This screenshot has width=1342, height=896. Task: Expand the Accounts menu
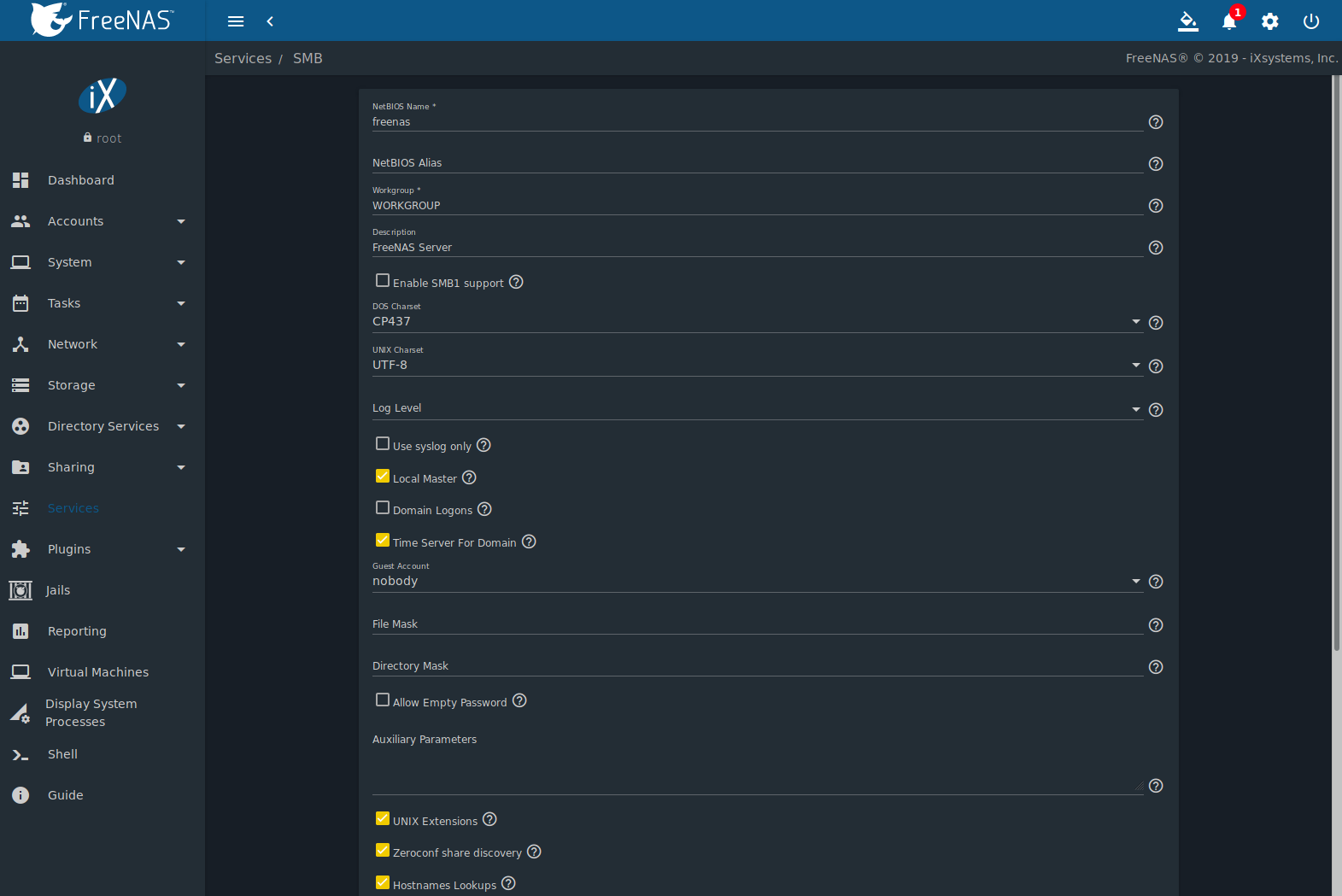click(103, 221)
